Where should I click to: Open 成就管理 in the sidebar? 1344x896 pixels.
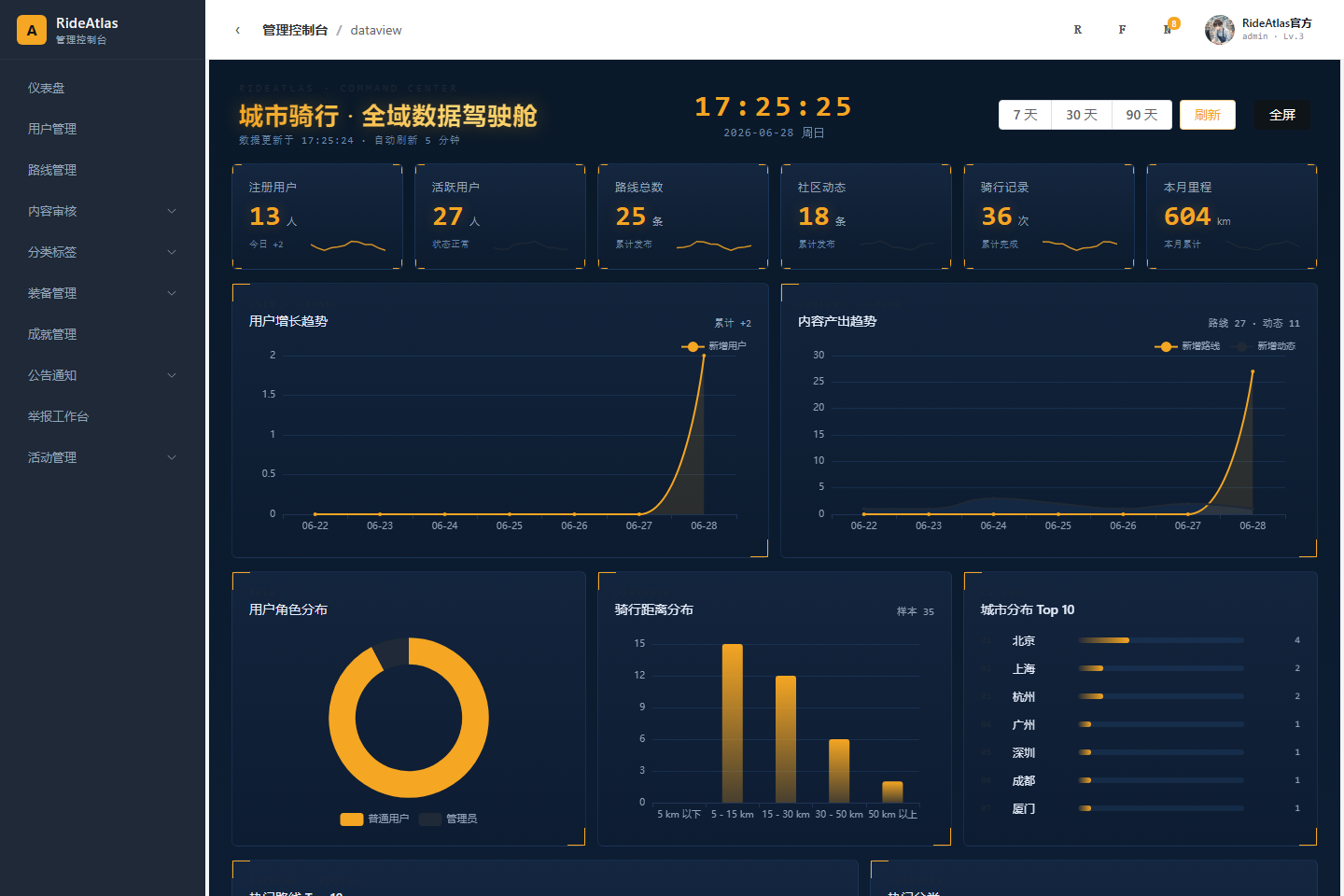tap(103, 334)
